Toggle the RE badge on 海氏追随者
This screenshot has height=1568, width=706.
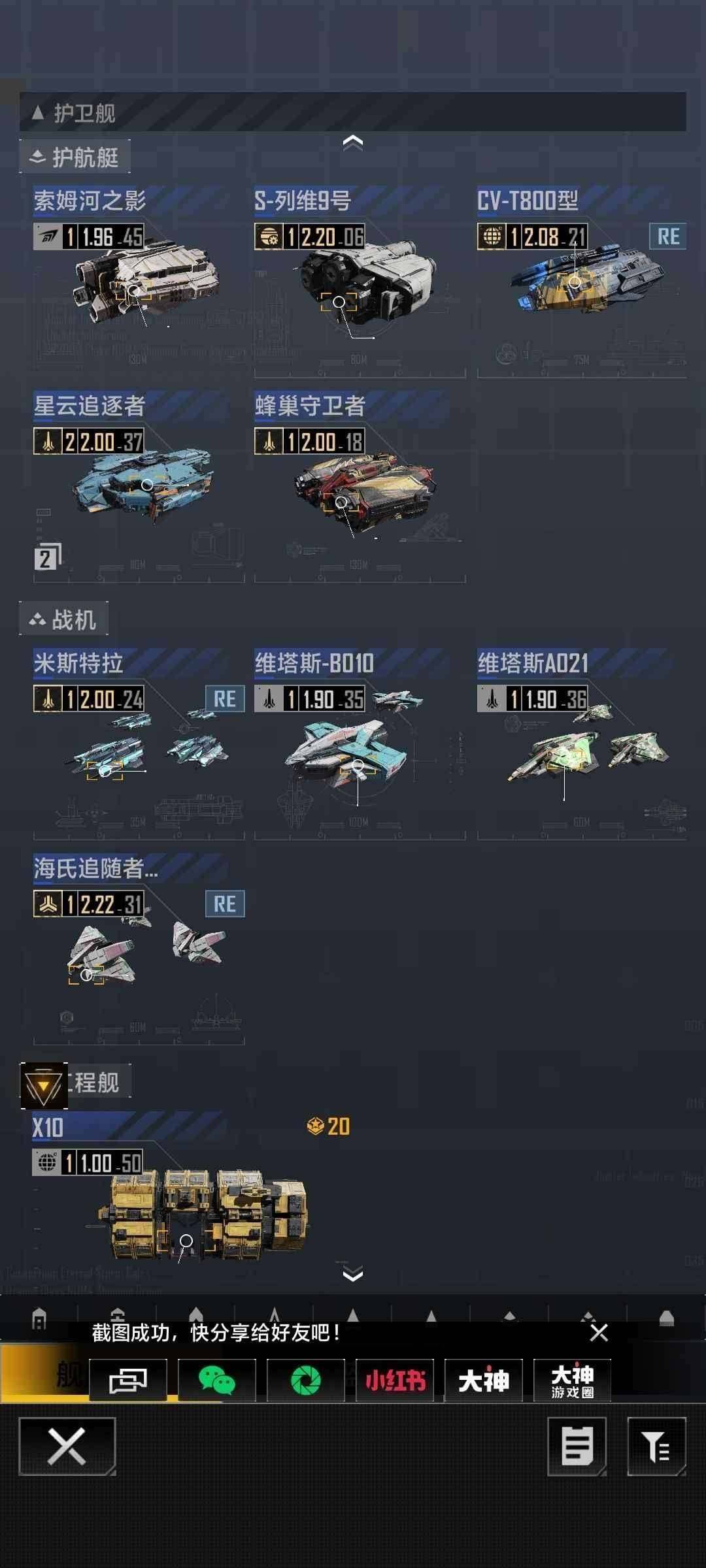tap(225, 904)
